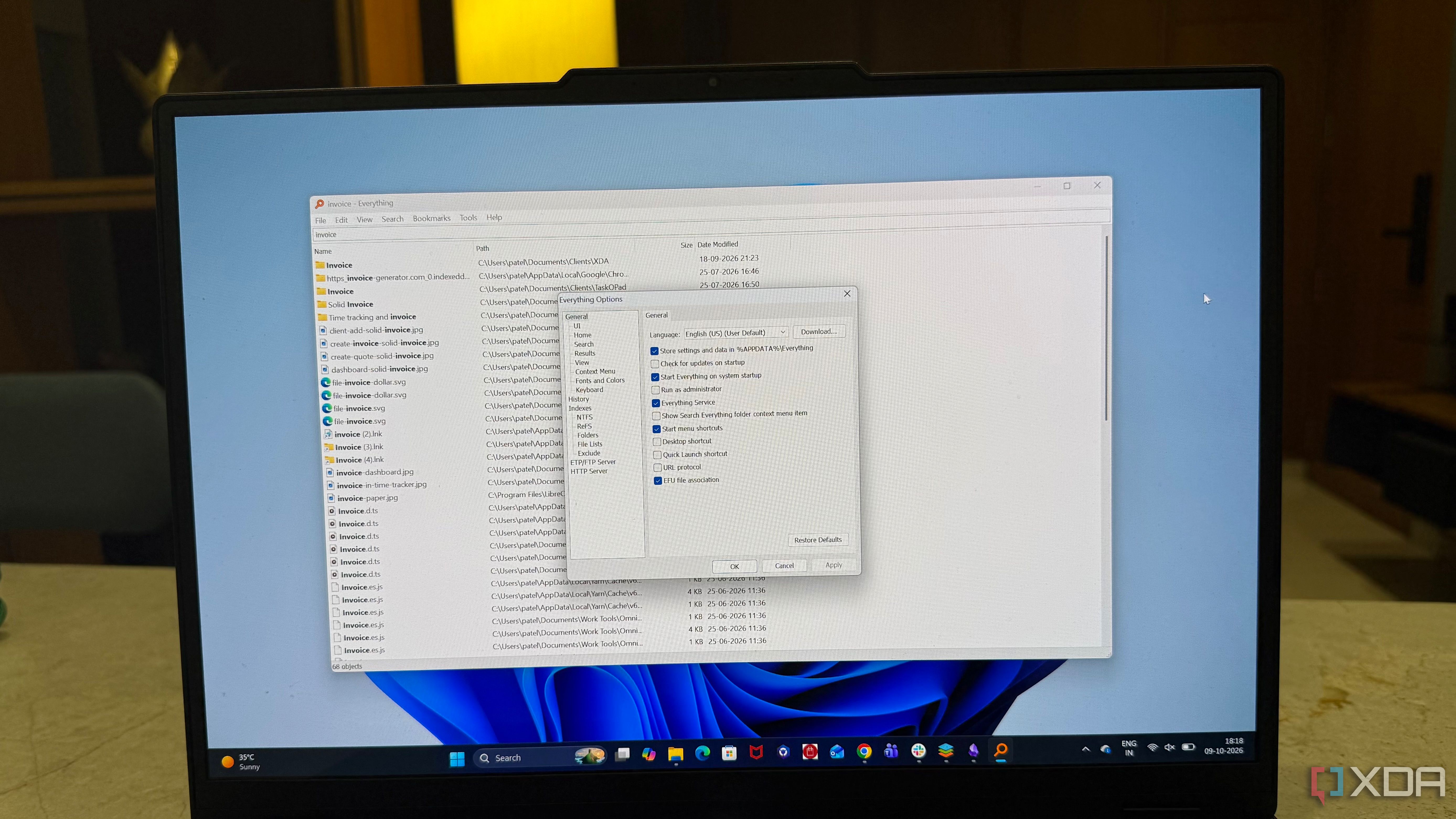The image size is (1456, 819).
Task: Open Obsidian from the taskbar
Action: click(973, 750)
